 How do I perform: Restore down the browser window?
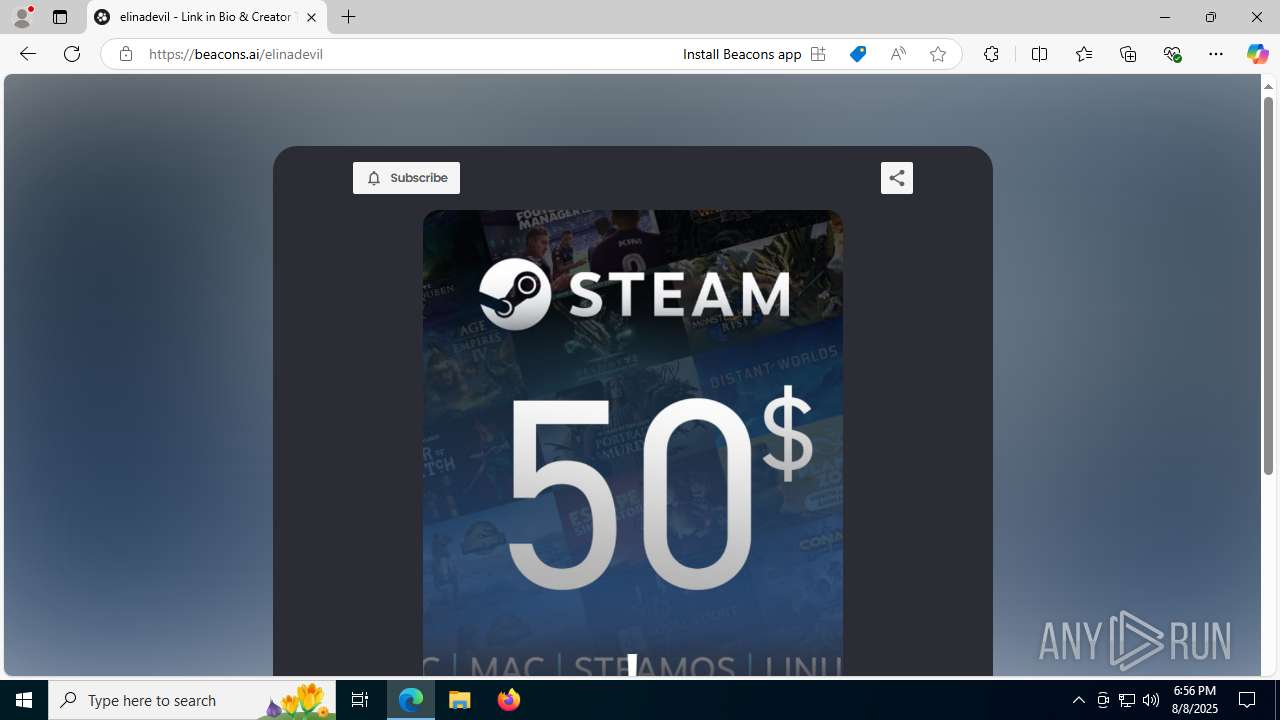click(1210, 17)
